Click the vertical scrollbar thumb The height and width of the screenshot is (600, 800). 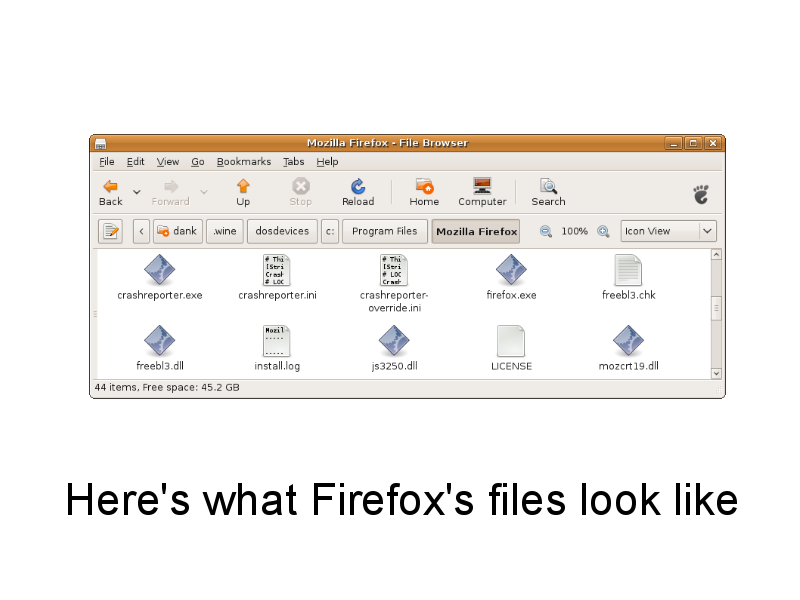[716, 308]
